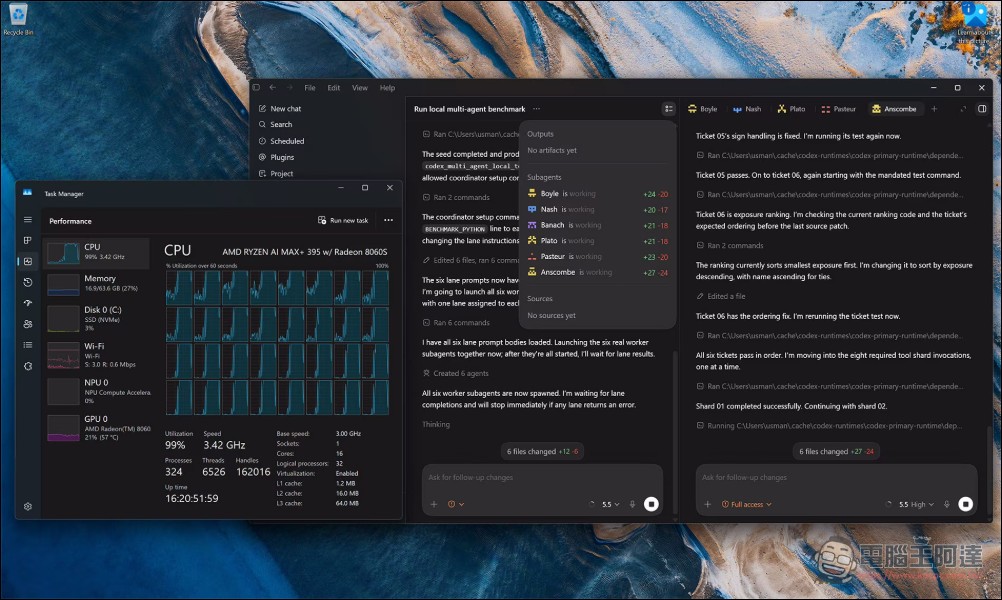Open the orange permission dropdown in left chat
The height and width of the screenshot is (600, 1002).
pyautogui.click(x=456, y=504)
